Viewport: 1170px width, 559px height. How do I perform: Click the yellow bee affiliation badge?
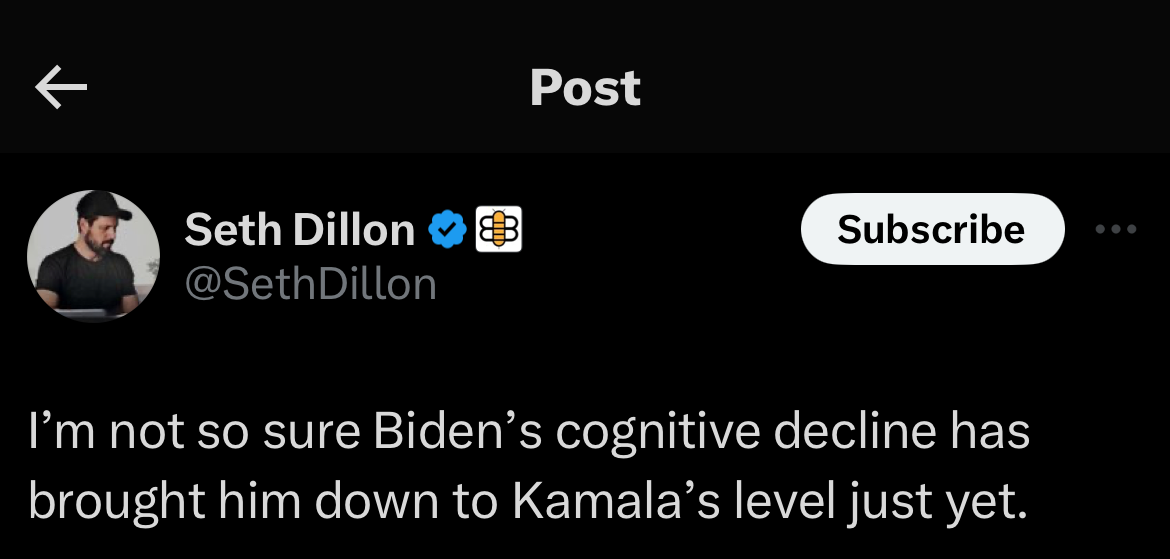coord(498,231)
